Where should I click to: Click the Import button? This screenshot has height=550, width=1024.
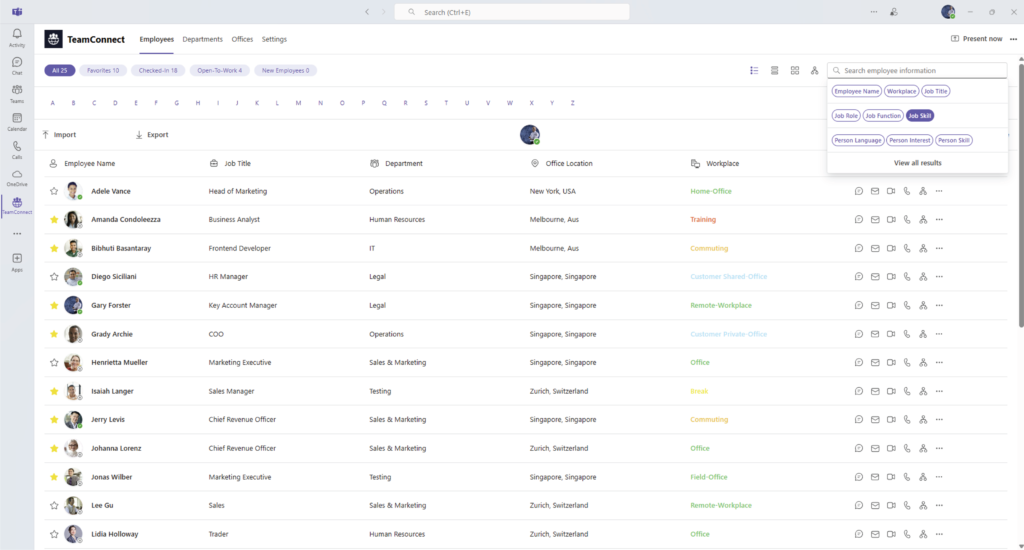click(59, 135)
